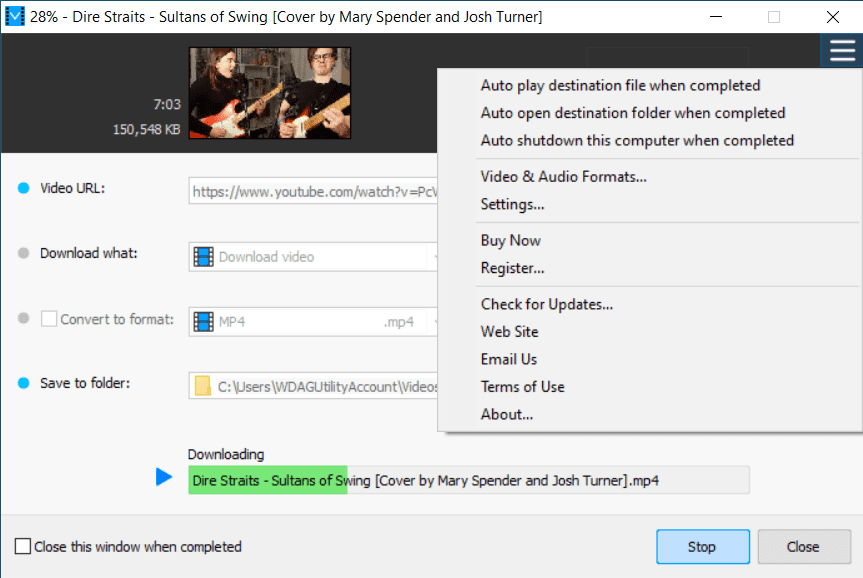Click the 150,548 KB file size text
The width and height of the screenshot is (863, 578).
point(146,129)
